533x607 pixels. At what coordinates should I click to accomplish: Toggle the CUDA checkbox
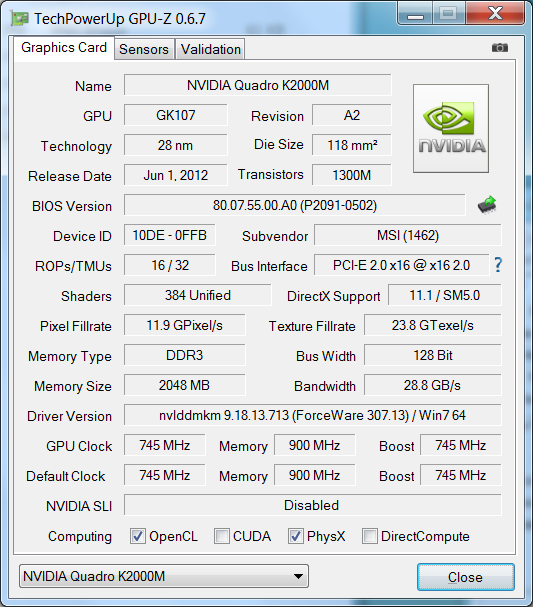(x=222, y=536)
